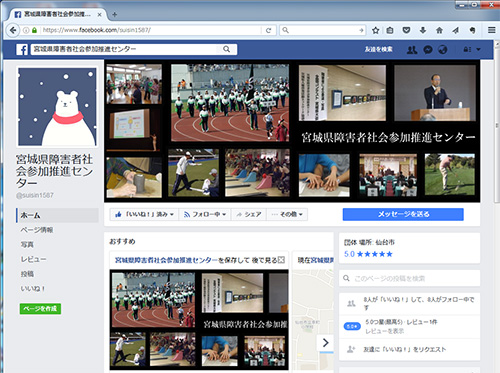Open site identity info icon
Viewport: 500px width, 373px height.
pos(26,30)
